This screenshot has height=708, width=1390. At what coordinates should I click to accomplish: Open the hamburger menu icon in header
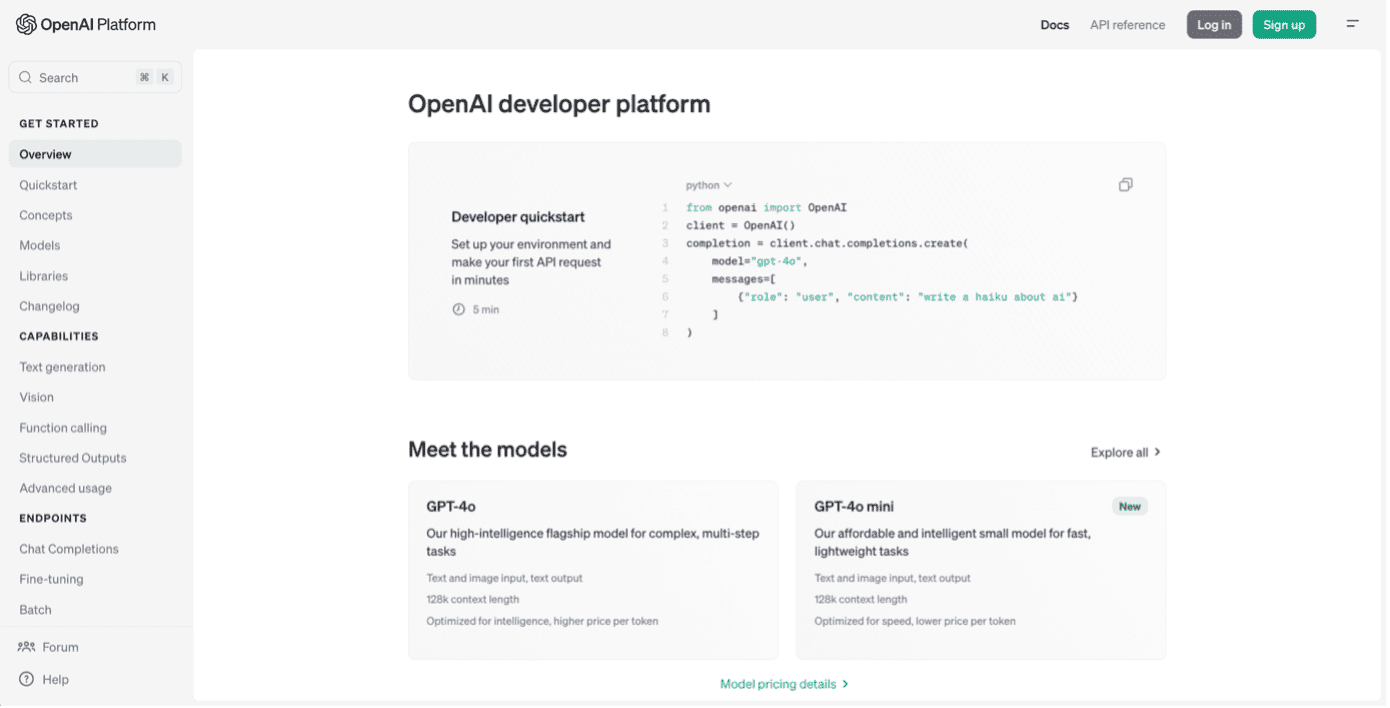coord(1352,24)
